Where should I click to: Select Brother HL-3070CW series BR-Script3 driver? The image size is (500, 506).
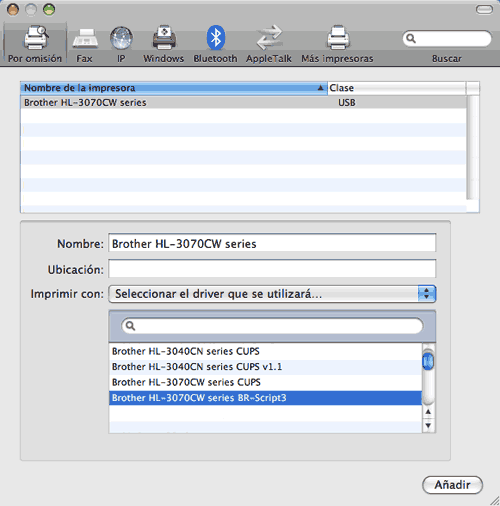[x=265, y=398]
